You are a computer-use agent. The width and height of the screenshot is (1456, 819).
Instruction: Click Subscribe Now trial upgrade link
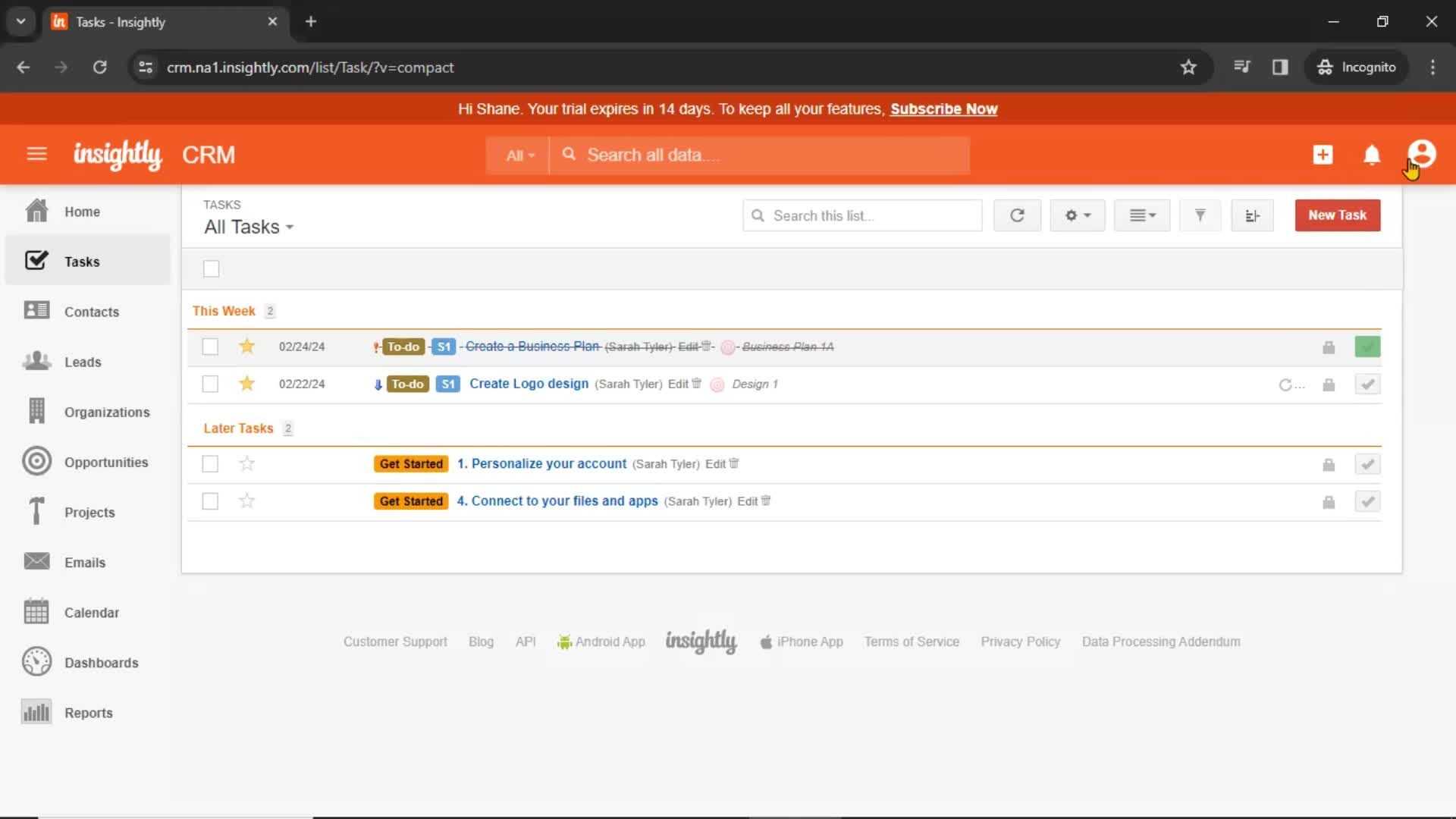tap(943, 108)
